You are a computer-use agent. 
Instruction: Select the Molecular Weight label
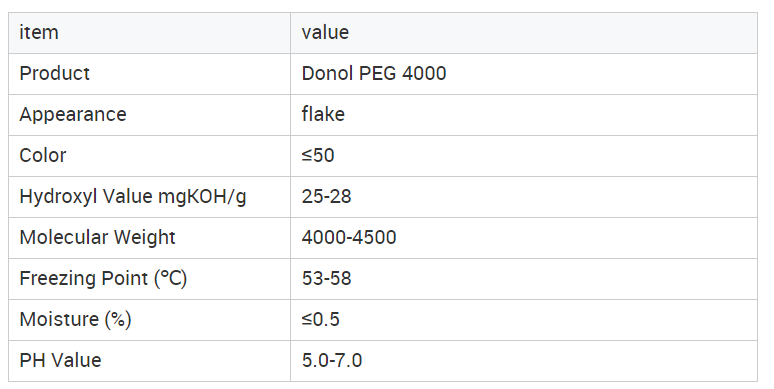[x=97, y=237]
